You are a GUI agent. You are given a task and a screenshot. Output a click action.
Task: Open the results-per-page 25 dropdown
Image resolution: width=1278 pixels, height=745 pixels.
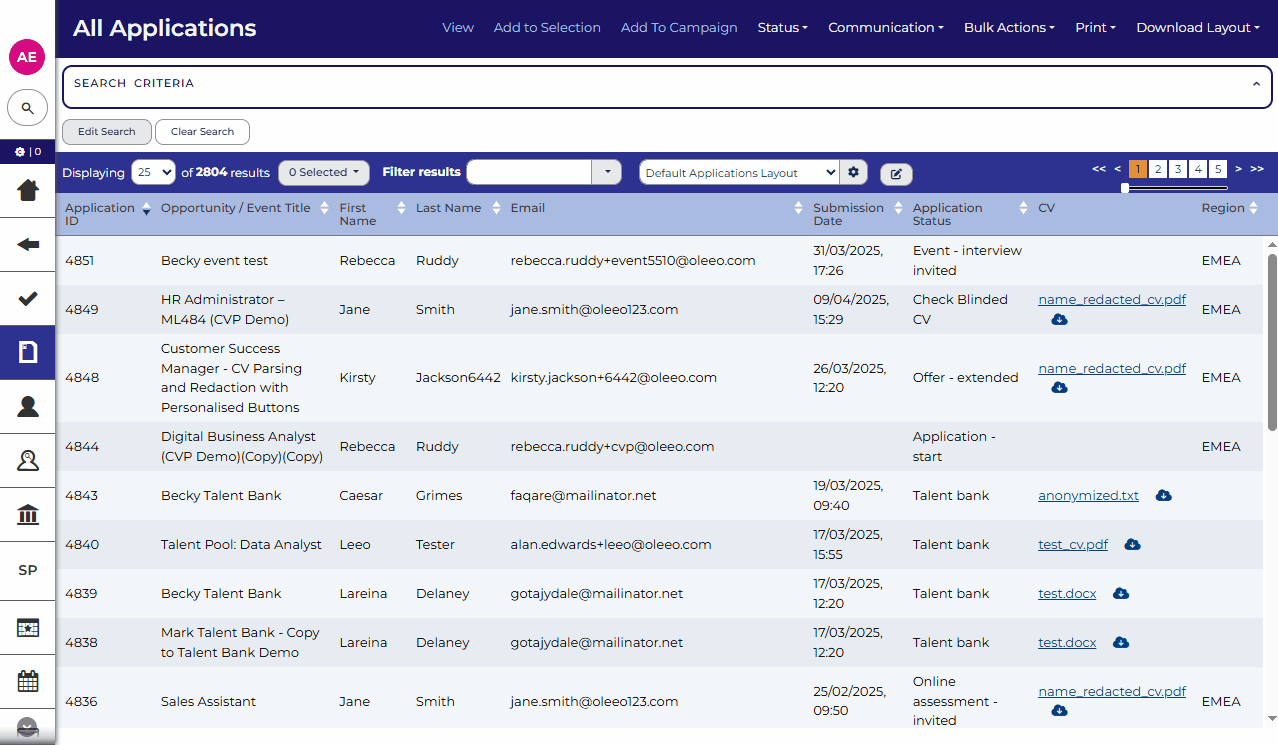[x=154, y=172]
